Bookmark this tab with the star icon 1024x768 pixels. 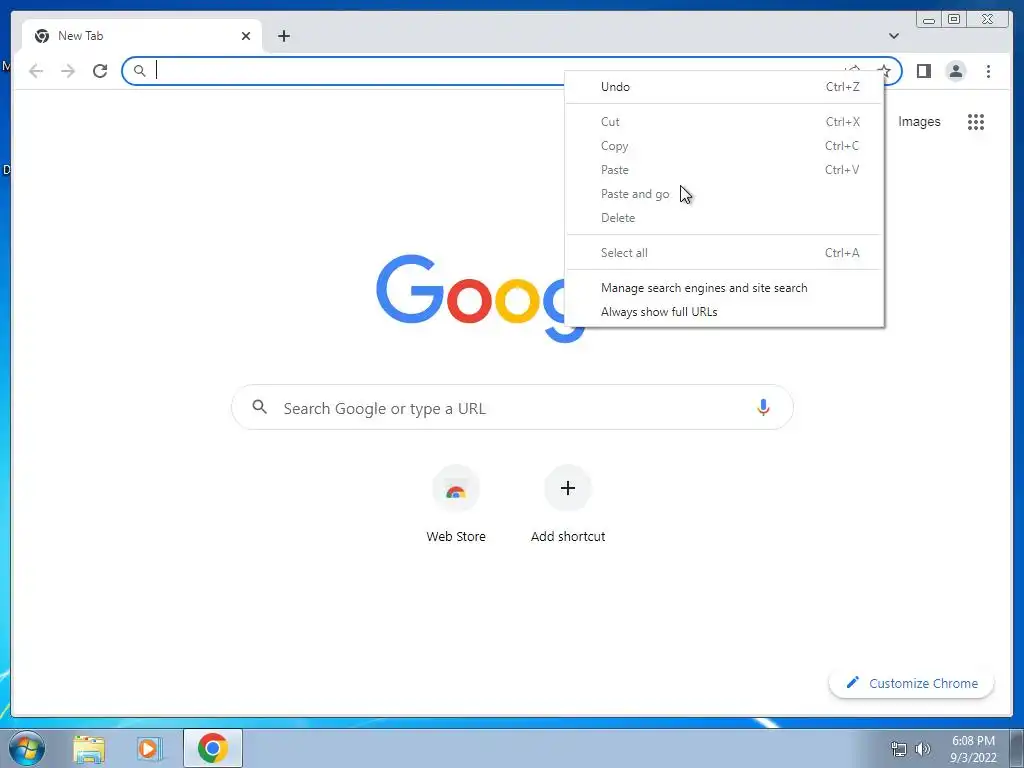(x=884, y=71)
